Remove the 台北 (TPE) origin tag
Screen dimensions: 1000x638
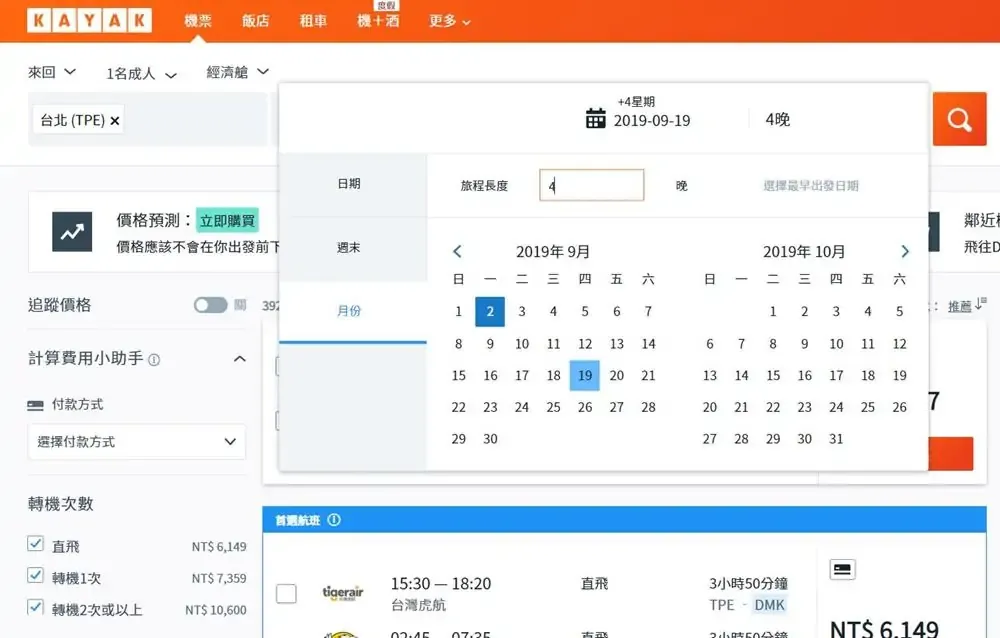click(x=115, y=121)
